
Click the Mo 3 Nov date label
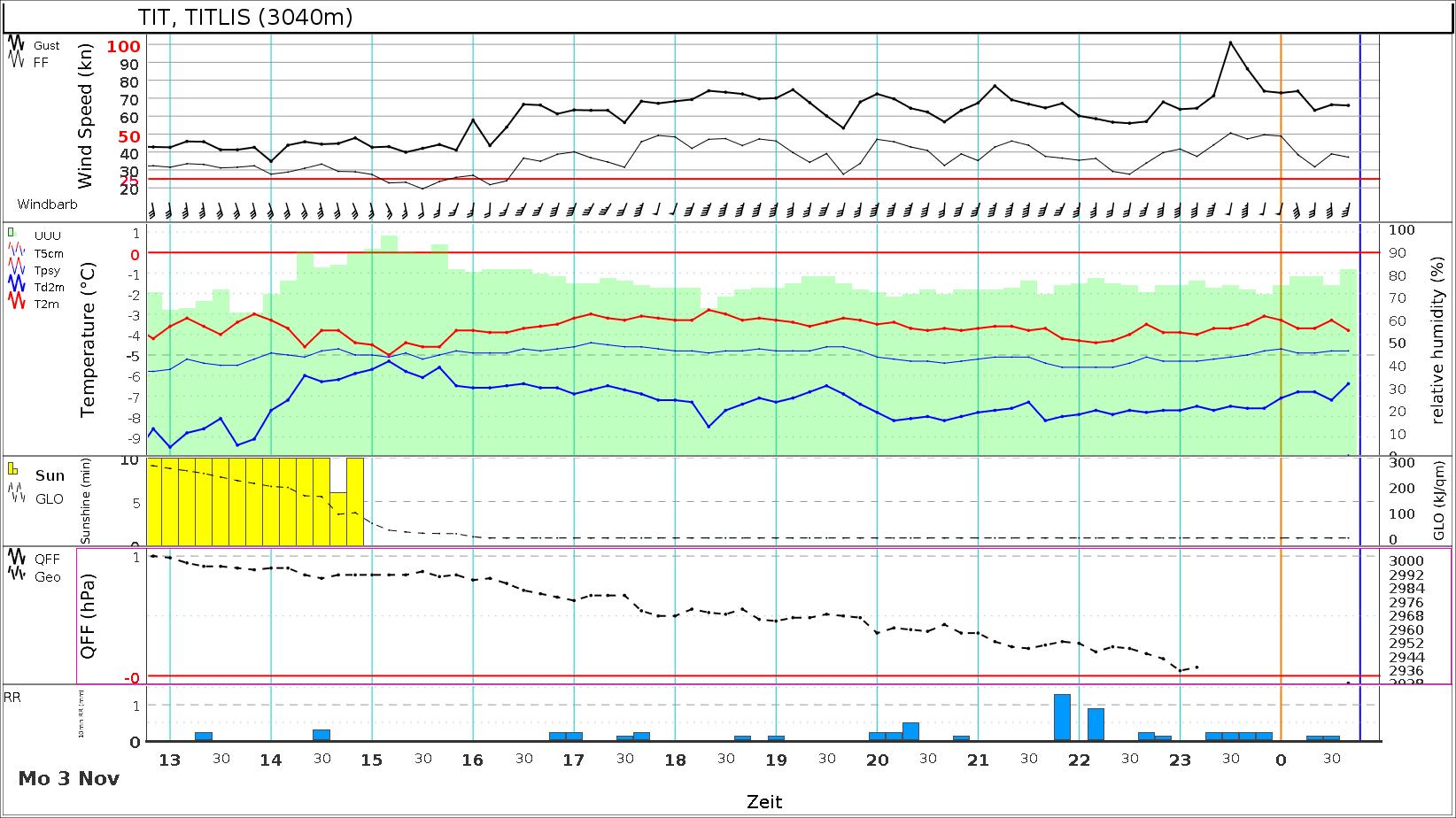(x=68, y=779)
